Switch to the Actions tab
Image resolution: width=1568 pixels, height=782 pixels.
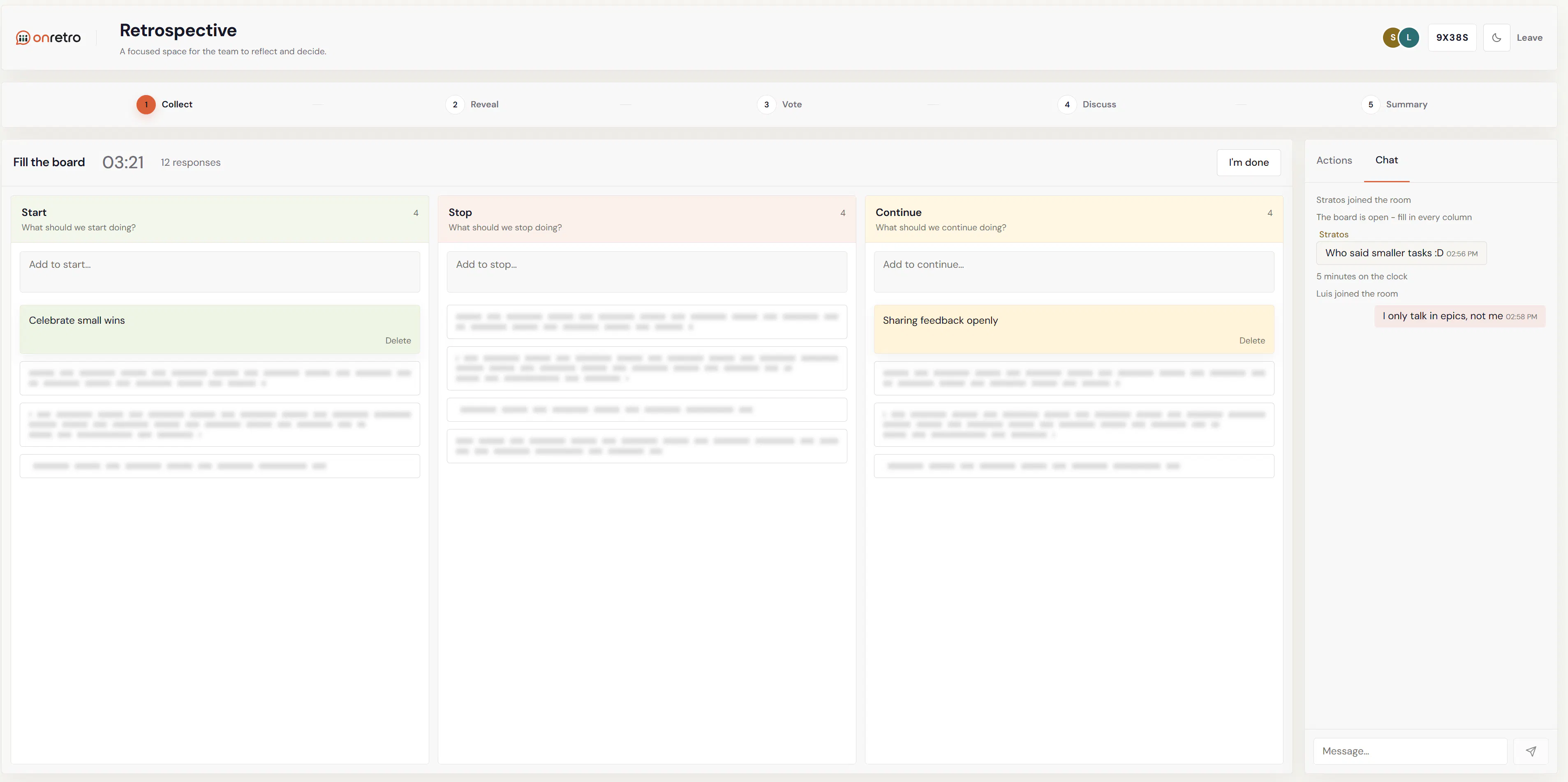pos(1334,160)
